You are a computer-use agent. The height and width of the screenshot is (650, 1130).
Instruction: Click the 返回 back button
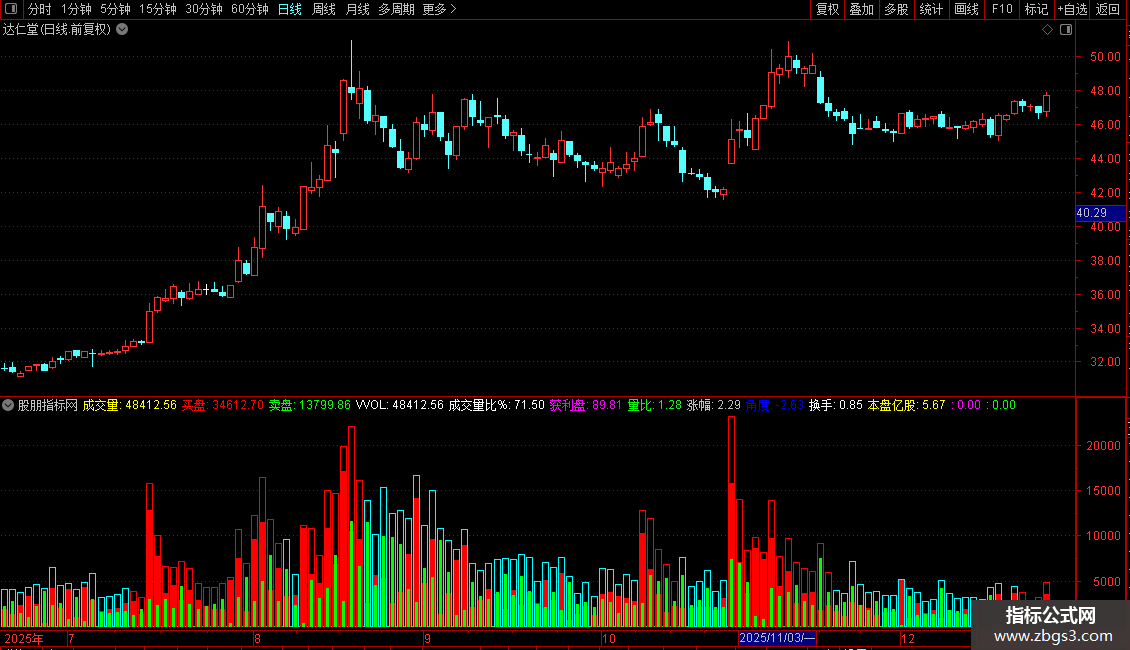(x=1108, y=9)
